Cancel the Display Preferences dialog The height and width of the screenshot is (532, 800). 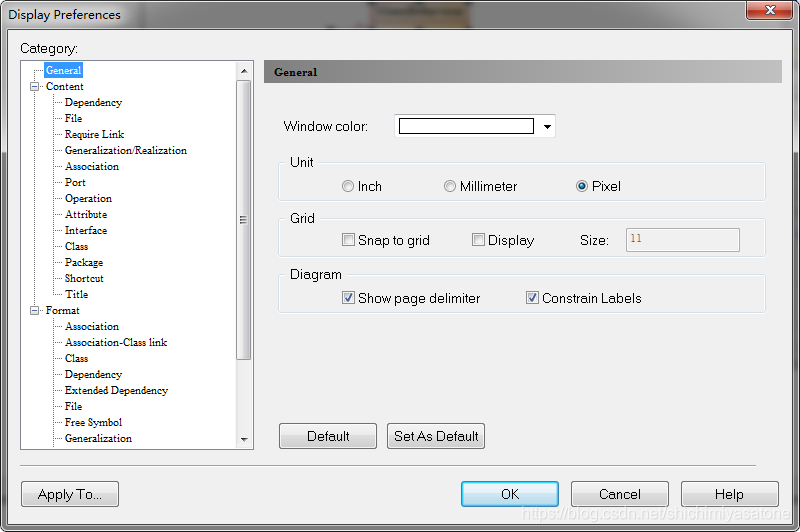pyautogui.click(x=619, y=494)
